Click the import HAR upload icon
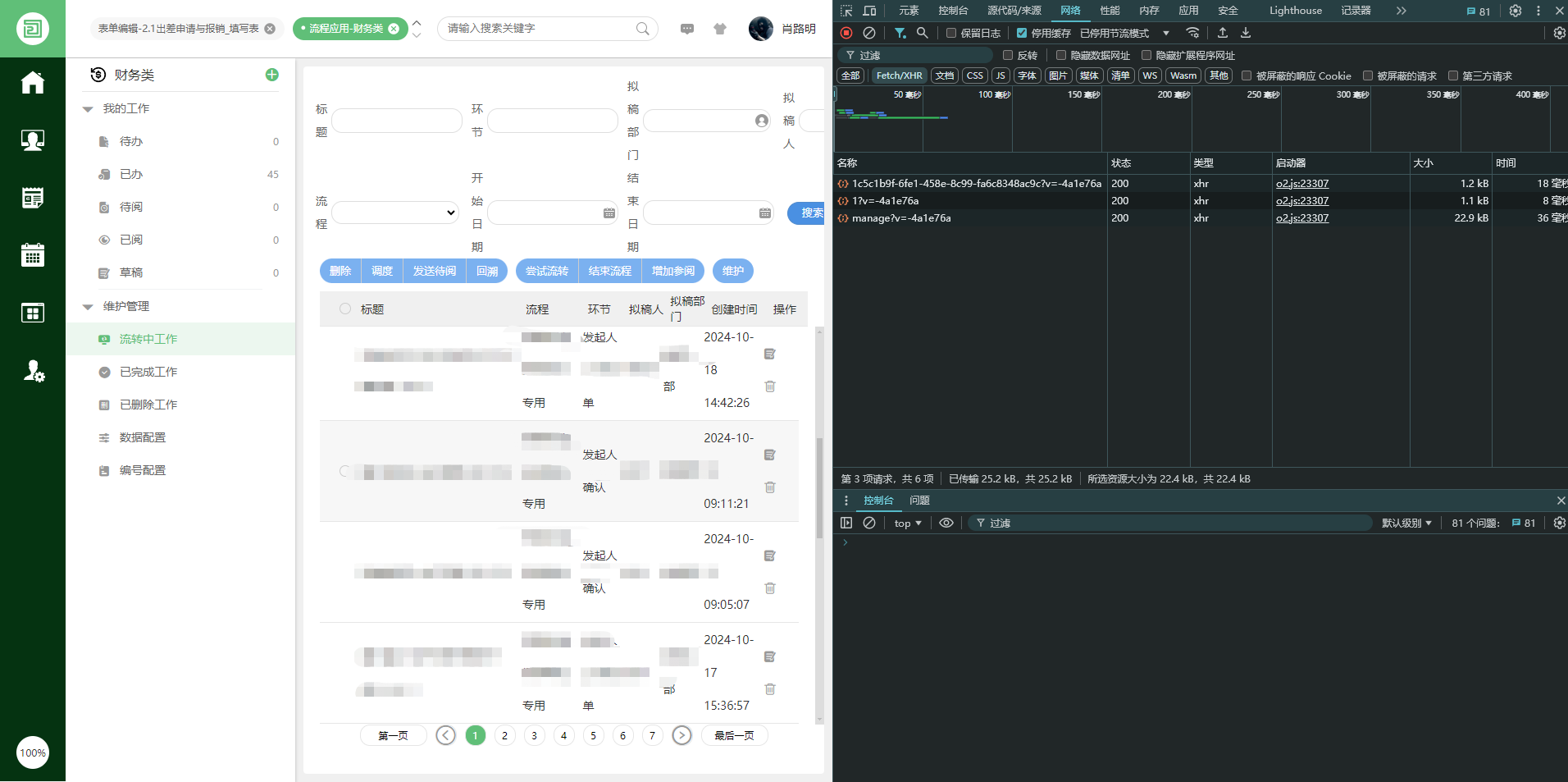The height and width of the screenshot is (782, 1568). (x=1223, y=33)
